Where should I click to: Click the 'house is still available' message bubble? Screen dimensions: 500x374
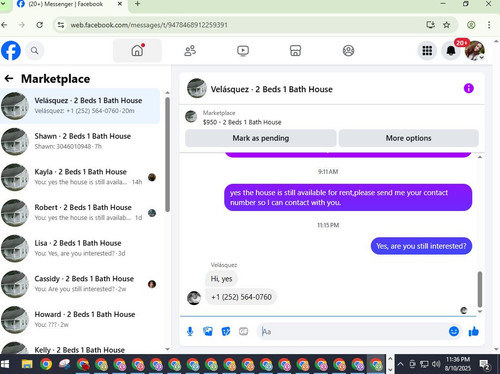tap(348, 197)
